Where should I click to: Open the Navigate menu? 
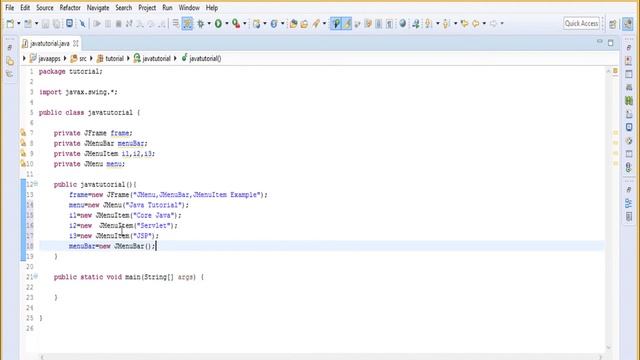click(98, 8)
